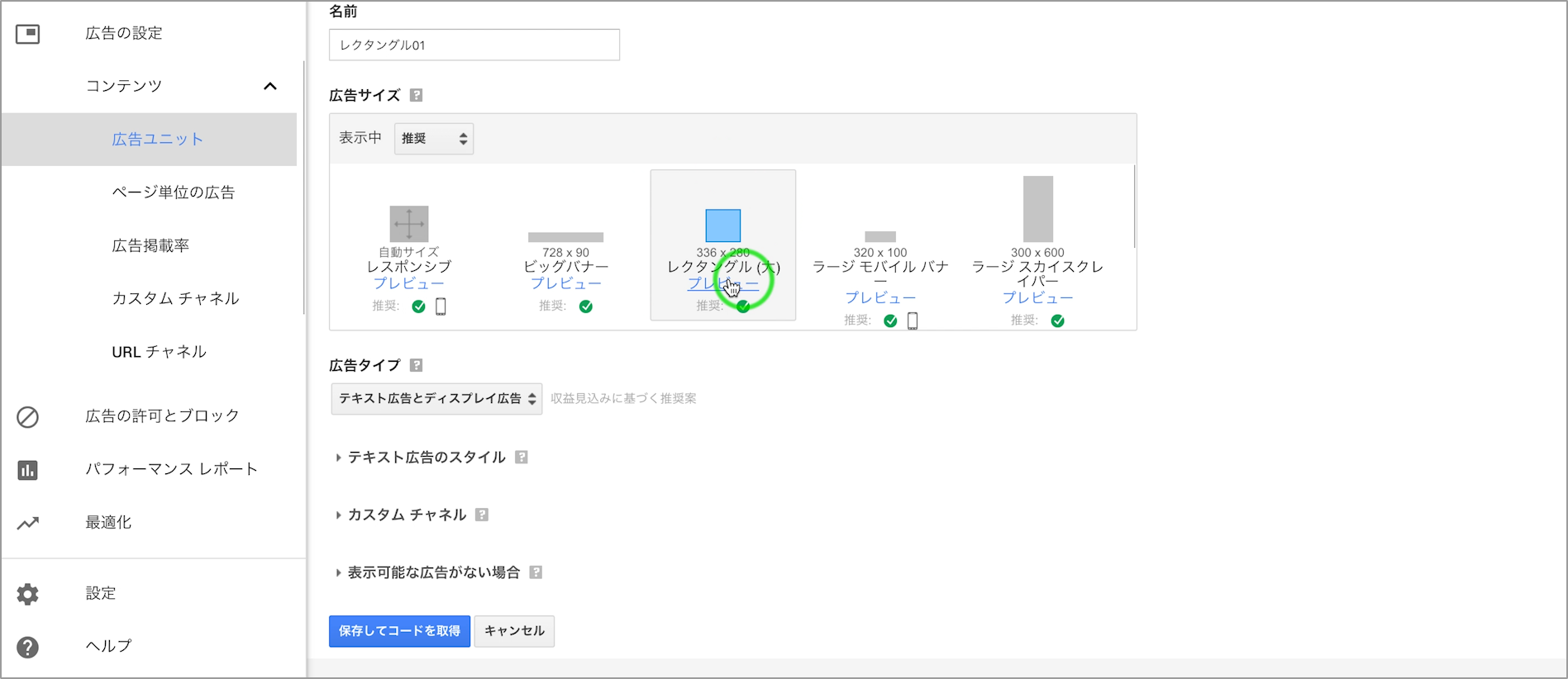Click green recommended checkmark under ビッグバナー

pos(586,306)
